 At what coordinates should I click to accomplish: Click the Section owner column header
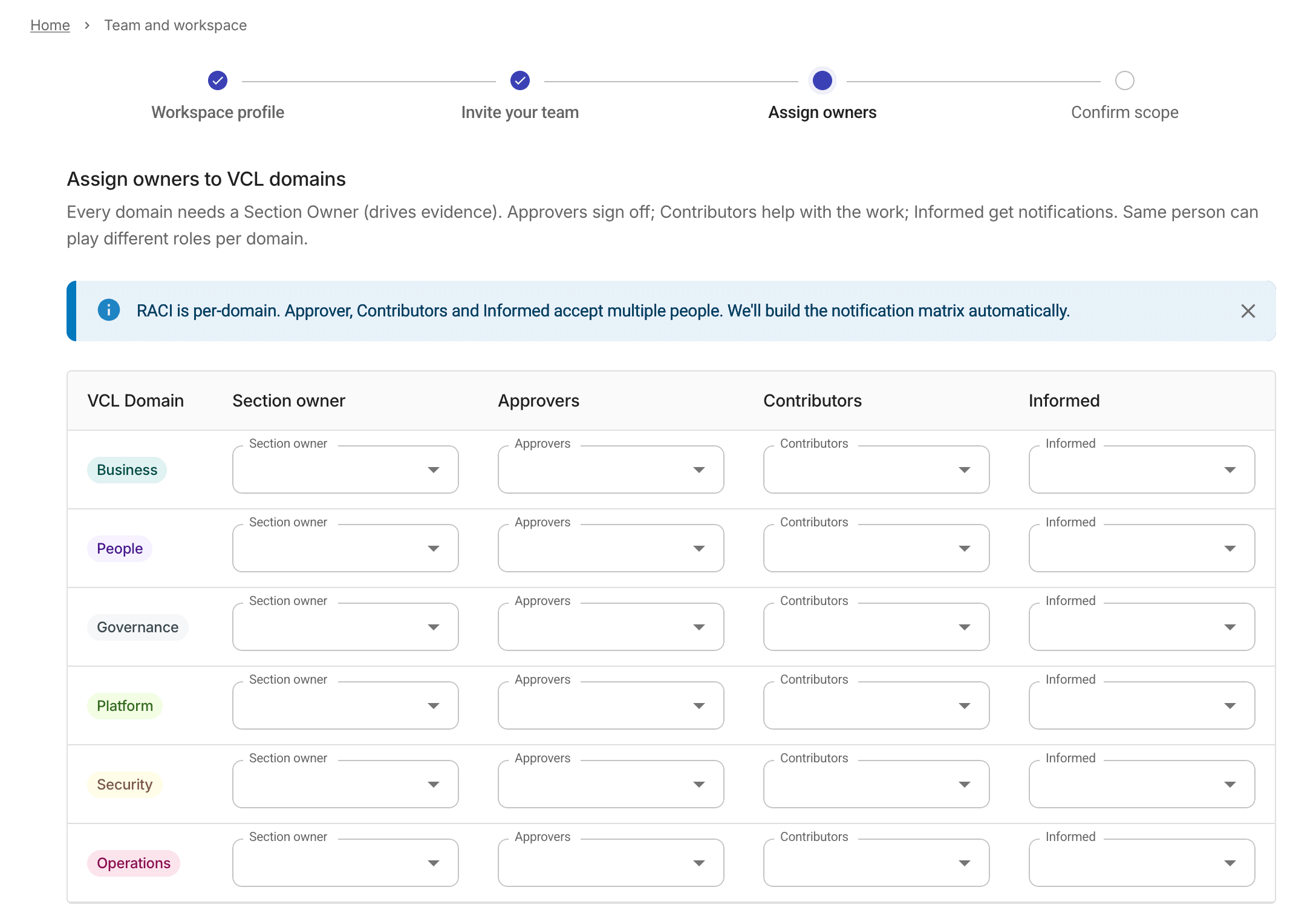click(x=289, y=401)
